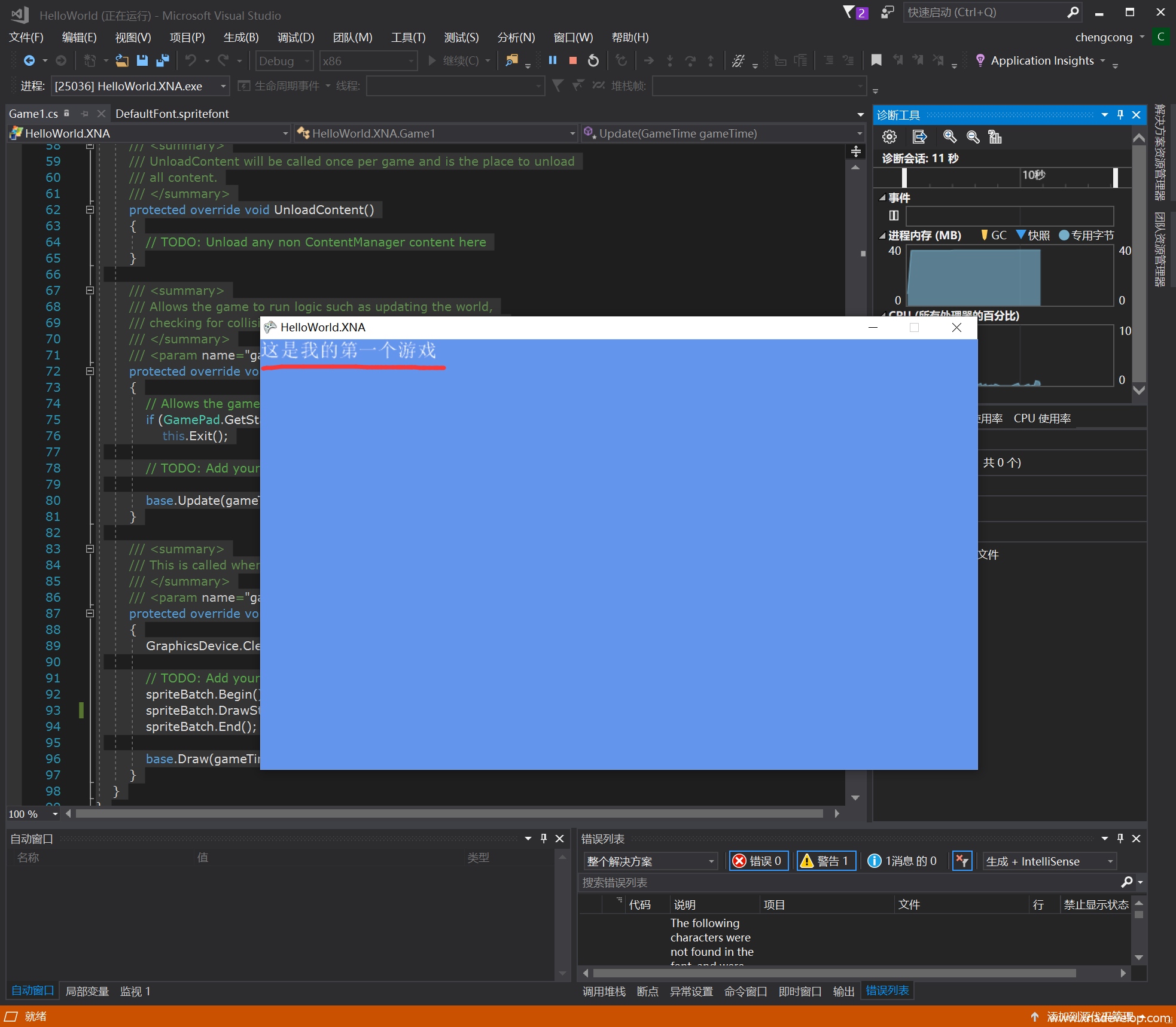
Task: Zoom out on the diagnostics timeline
Action: click(x=973, y=137)
